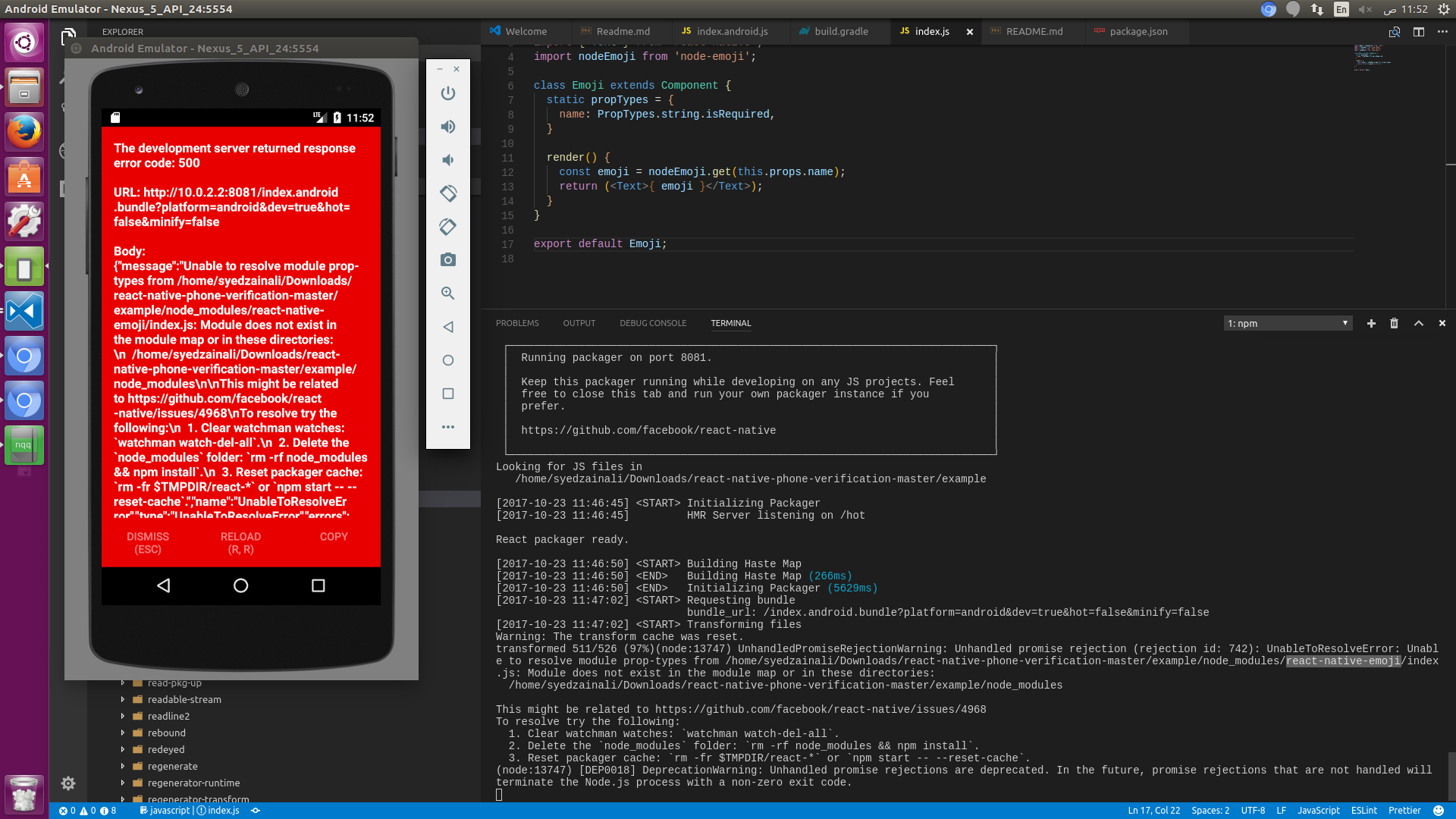The width and height of the screenshot is (1456, 819).
Task: Open editor more actions menu
Action: coord(1442,32)
